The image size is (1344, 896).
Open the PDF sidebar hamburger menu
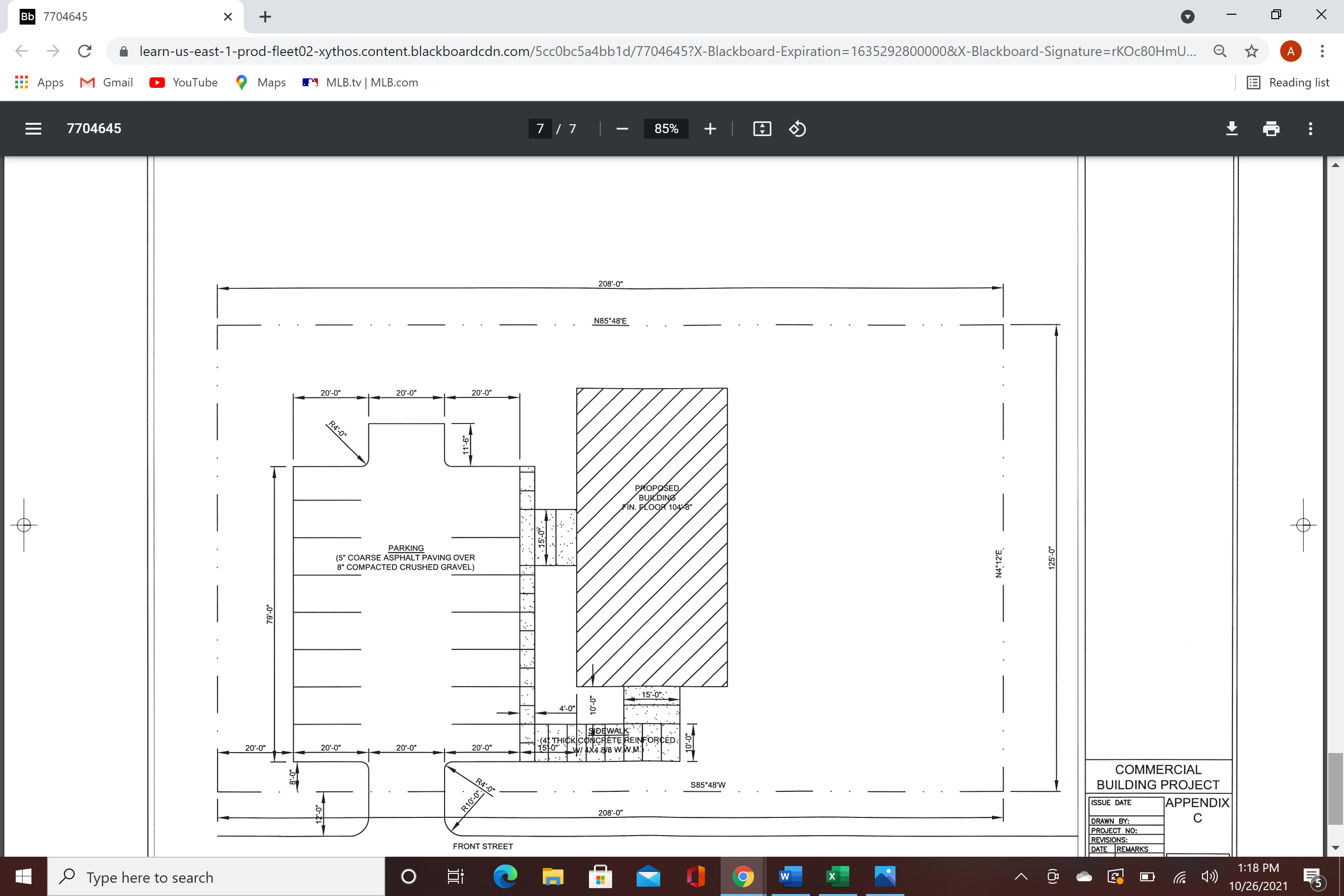(x=33, y=129)
